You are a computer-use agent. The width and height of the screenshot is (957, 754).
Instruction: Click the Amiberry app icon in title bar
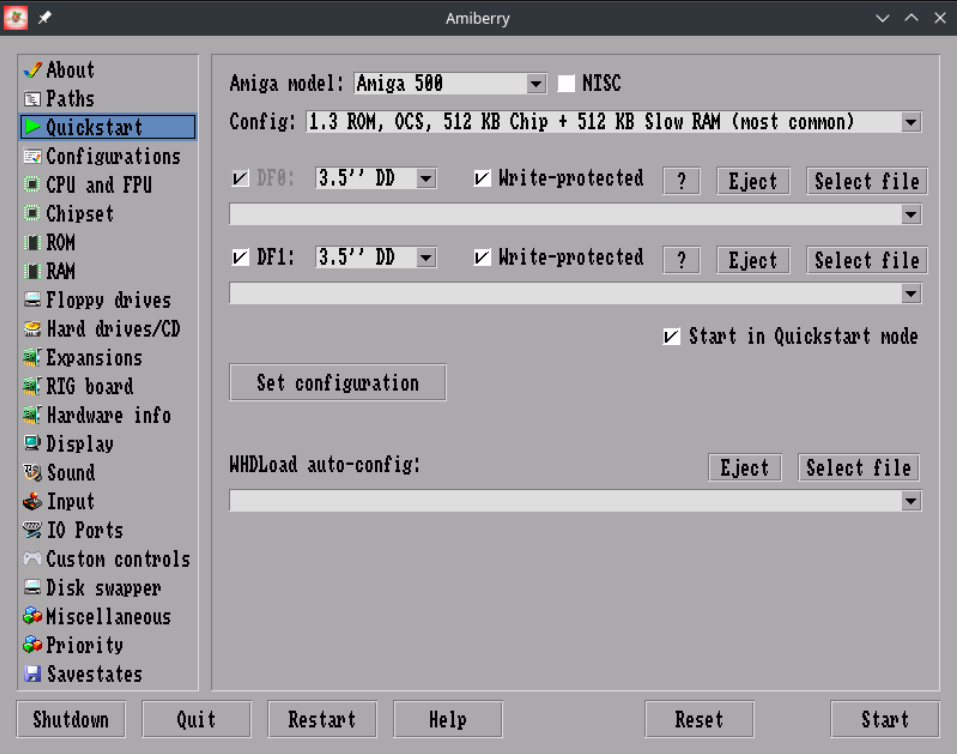tap(15, 18)
